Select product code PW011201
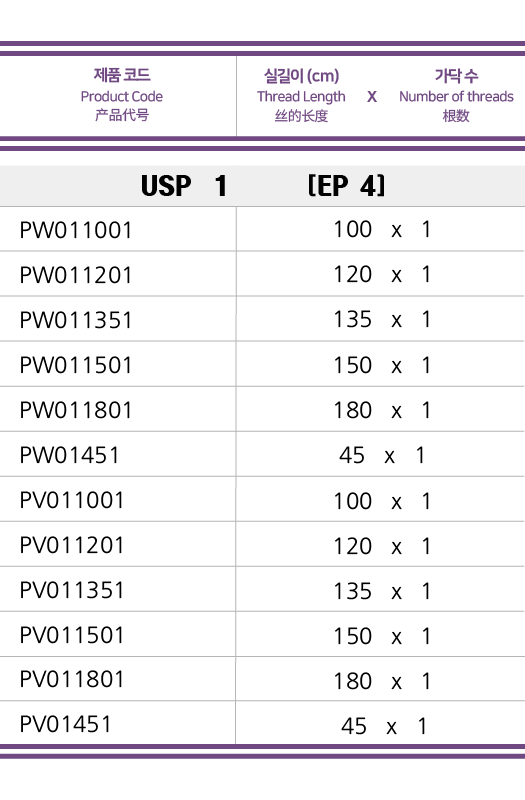The height and width of the screenshot is (800, 525). [x=76, y=275]
